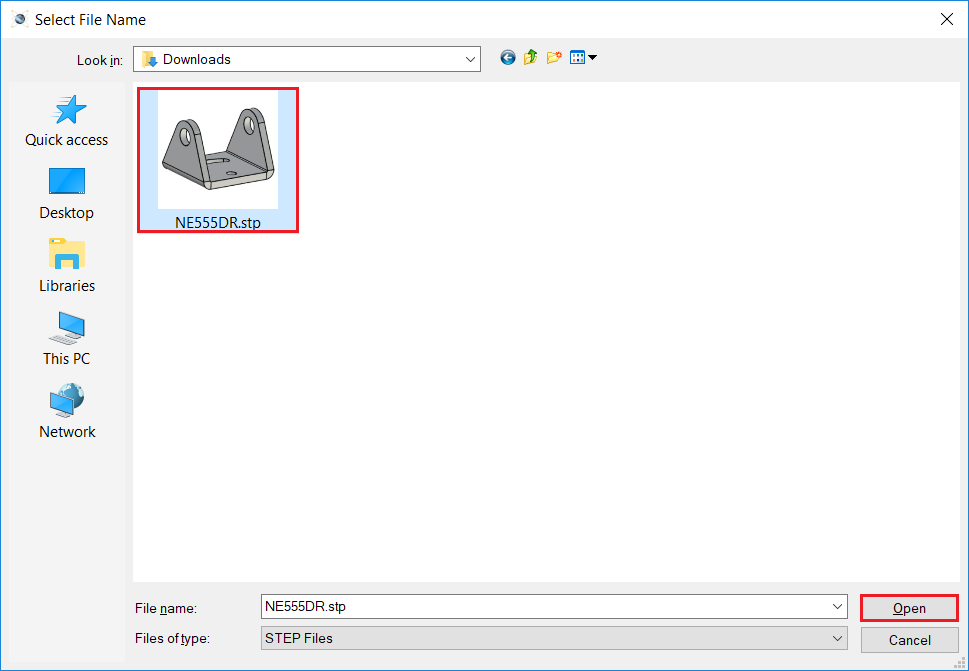This screenshot has width=969, height=671.
Task: Click the Open button
Action: [x=909, y=608]
